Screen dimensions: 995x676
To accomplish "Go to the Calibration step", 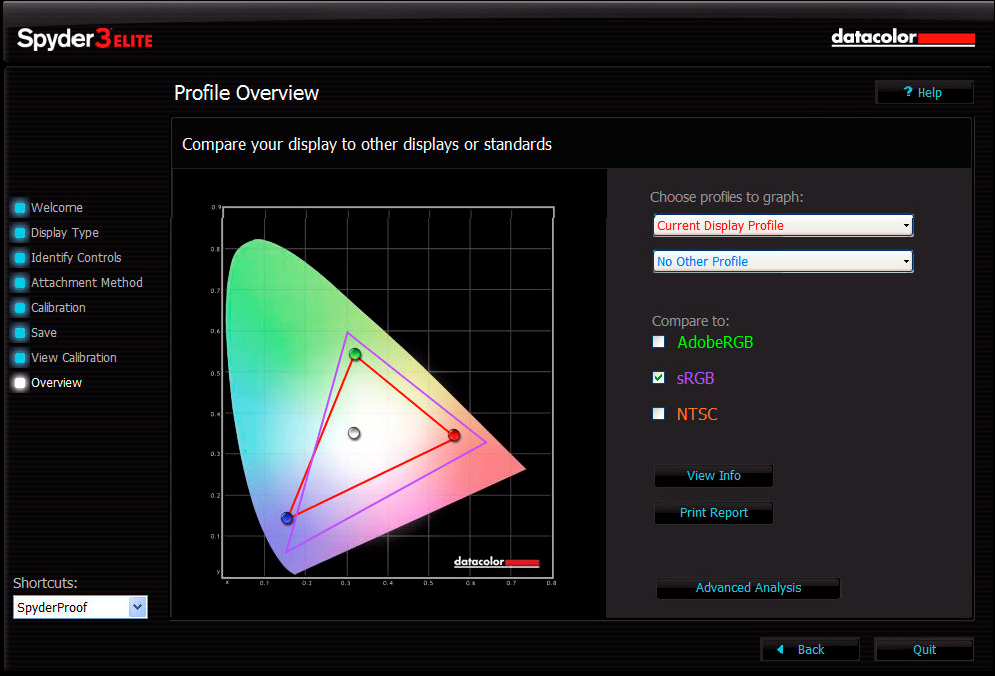I will [x=58, y=308].
